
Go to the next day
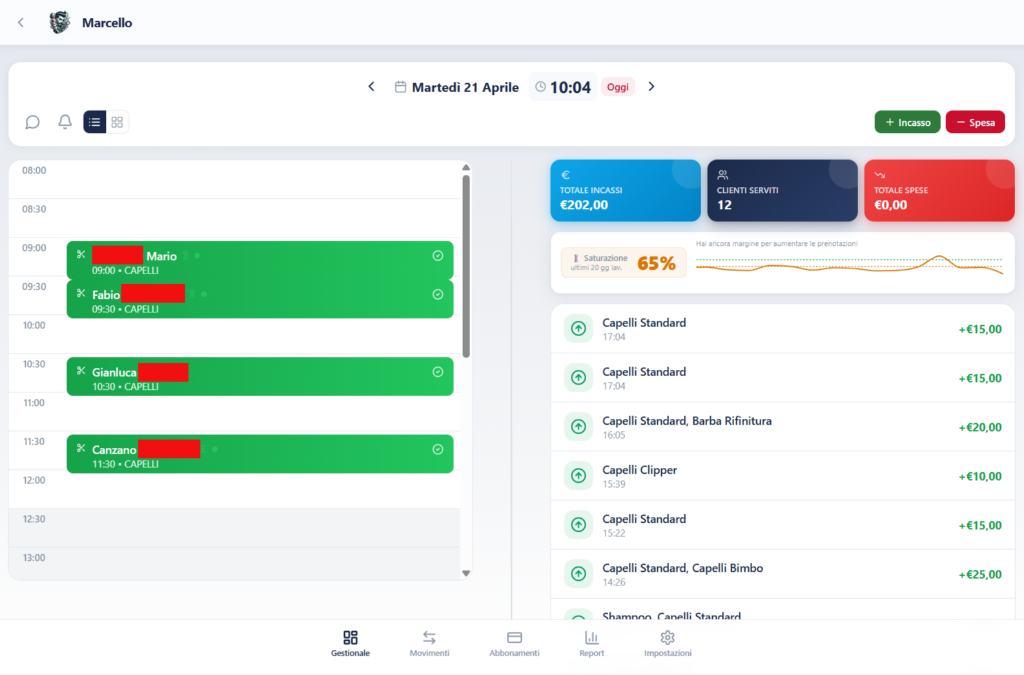pos(651,87)
